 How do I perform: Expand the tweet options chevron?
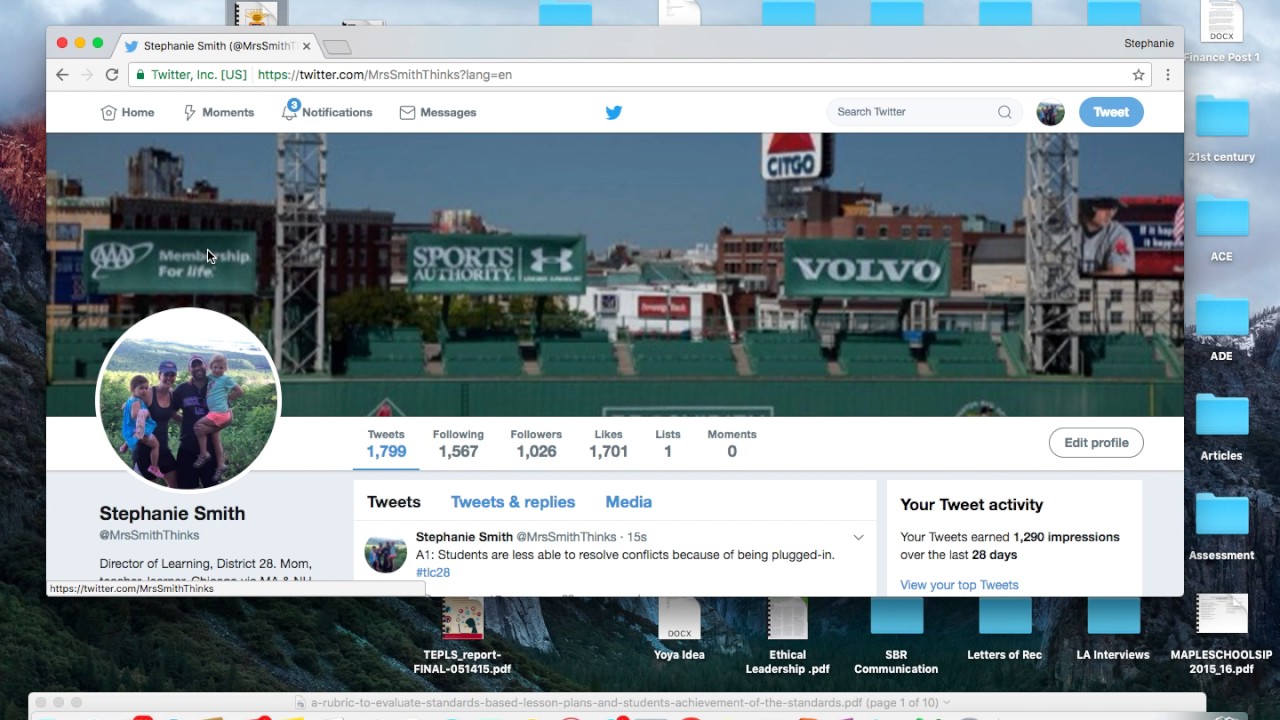858,538
